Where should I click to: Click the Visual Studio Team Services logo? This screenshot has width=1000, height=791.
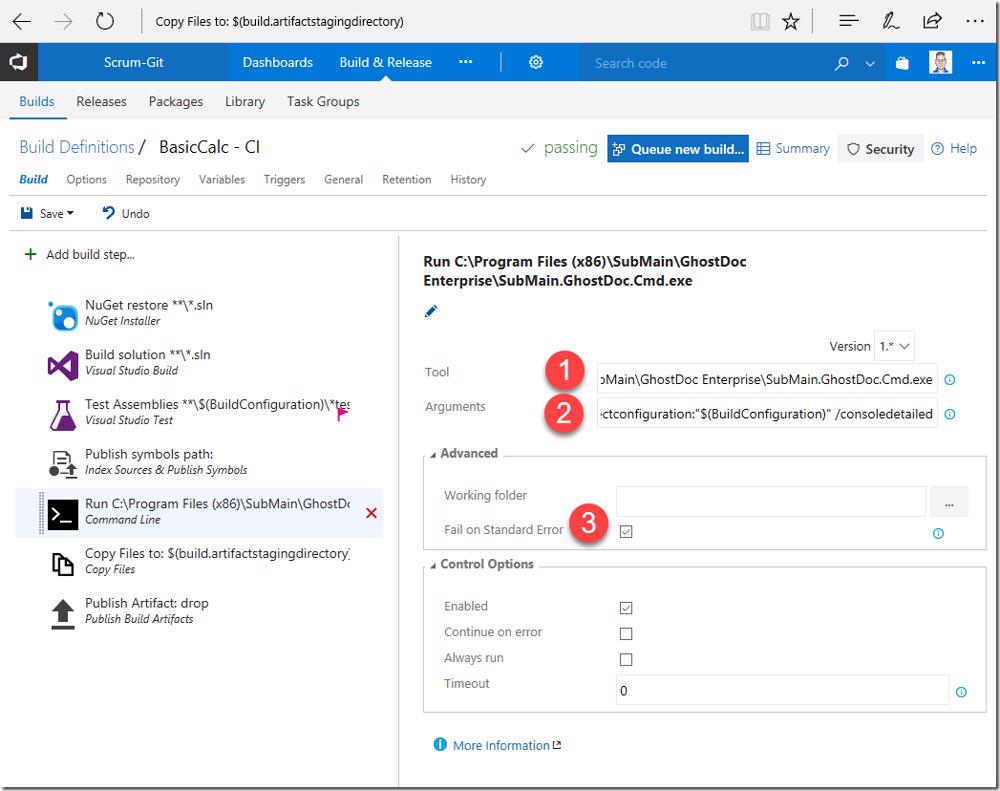[x=18, y=62]
